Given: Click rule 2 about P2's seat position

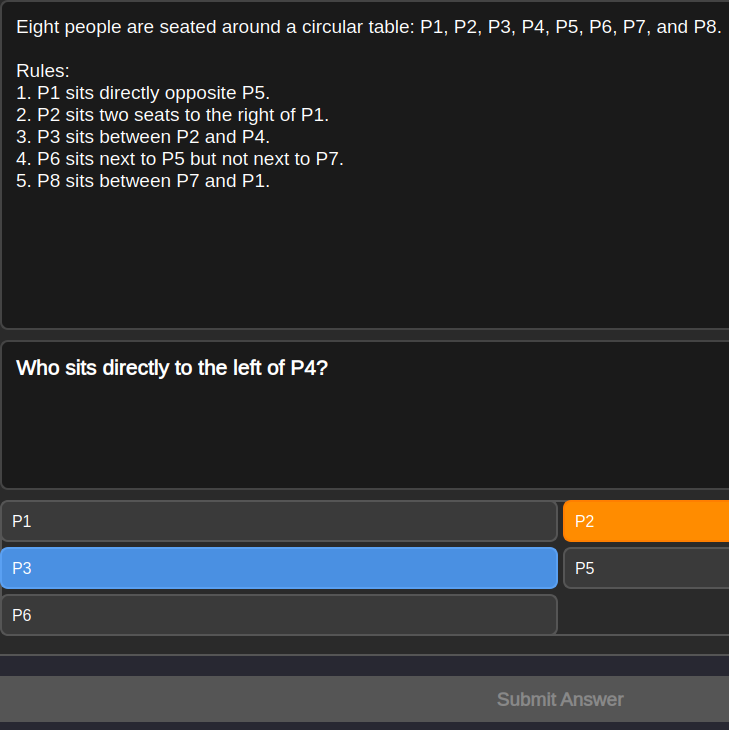Looking at the screenshot, I should pos(172,115).
